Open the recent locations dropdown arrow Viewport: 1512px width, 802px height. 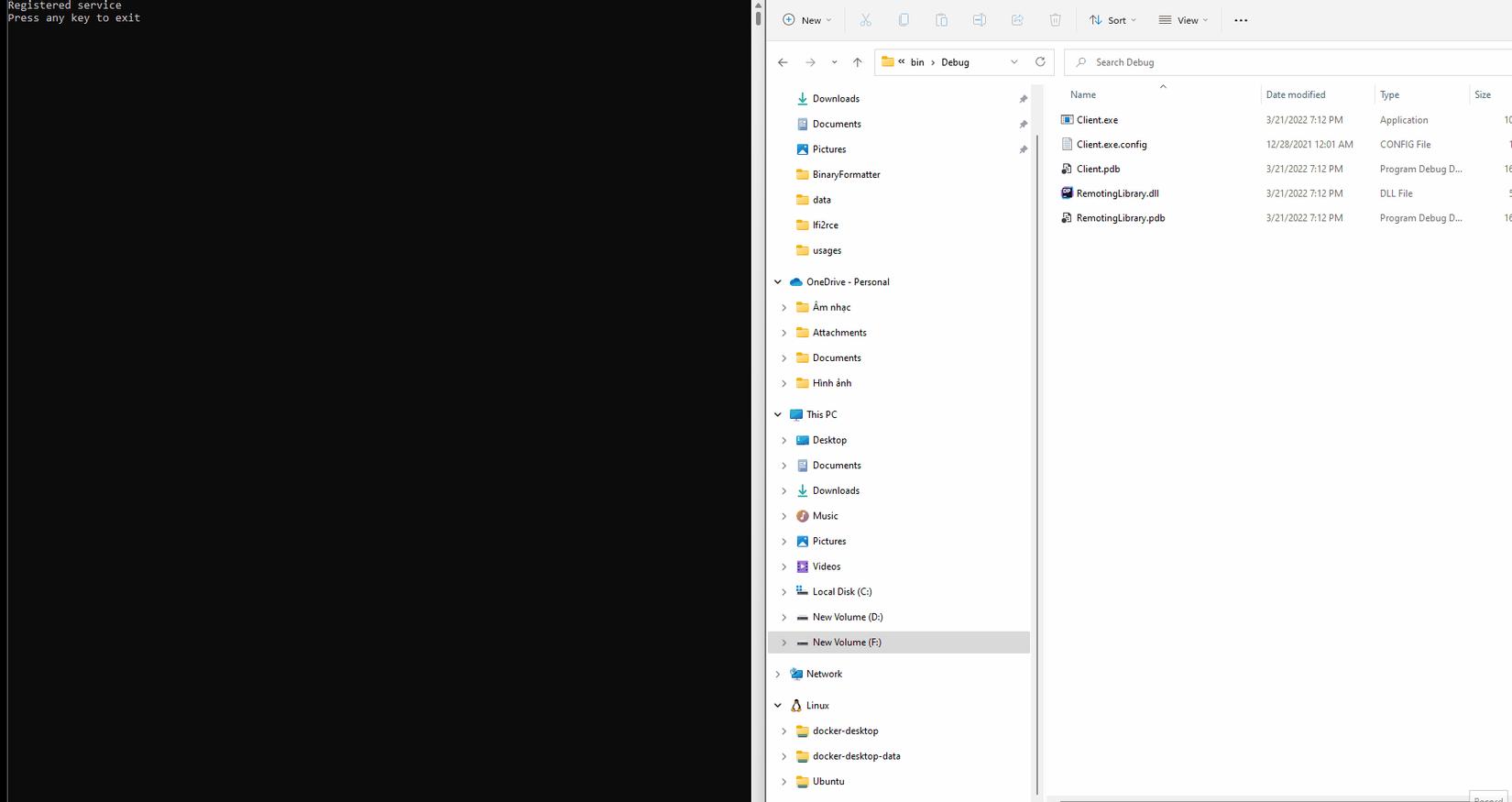(834, 62)
